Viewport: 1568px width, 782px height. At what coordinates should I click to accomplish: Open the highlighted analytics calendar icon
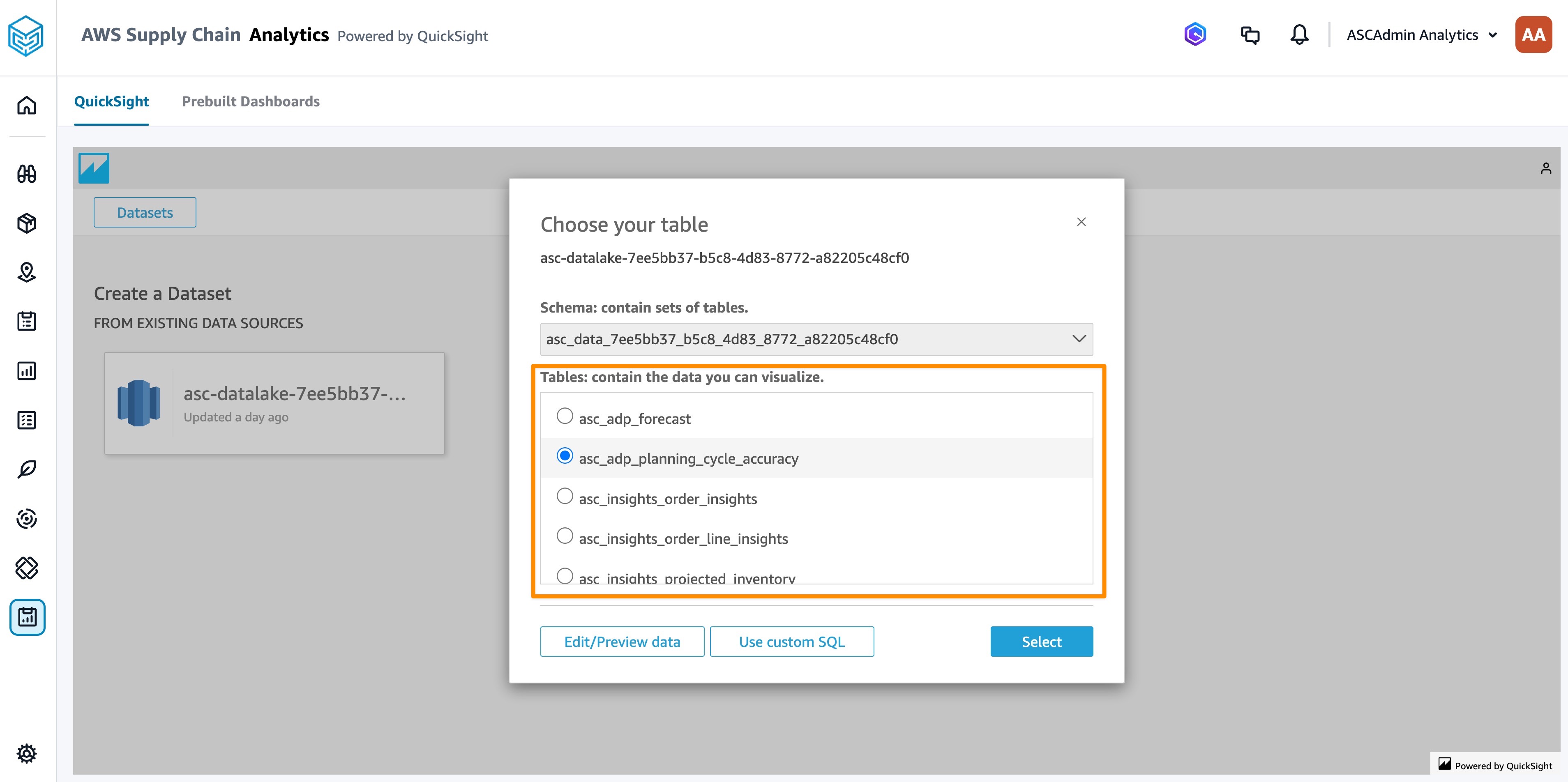pos(28,617)
